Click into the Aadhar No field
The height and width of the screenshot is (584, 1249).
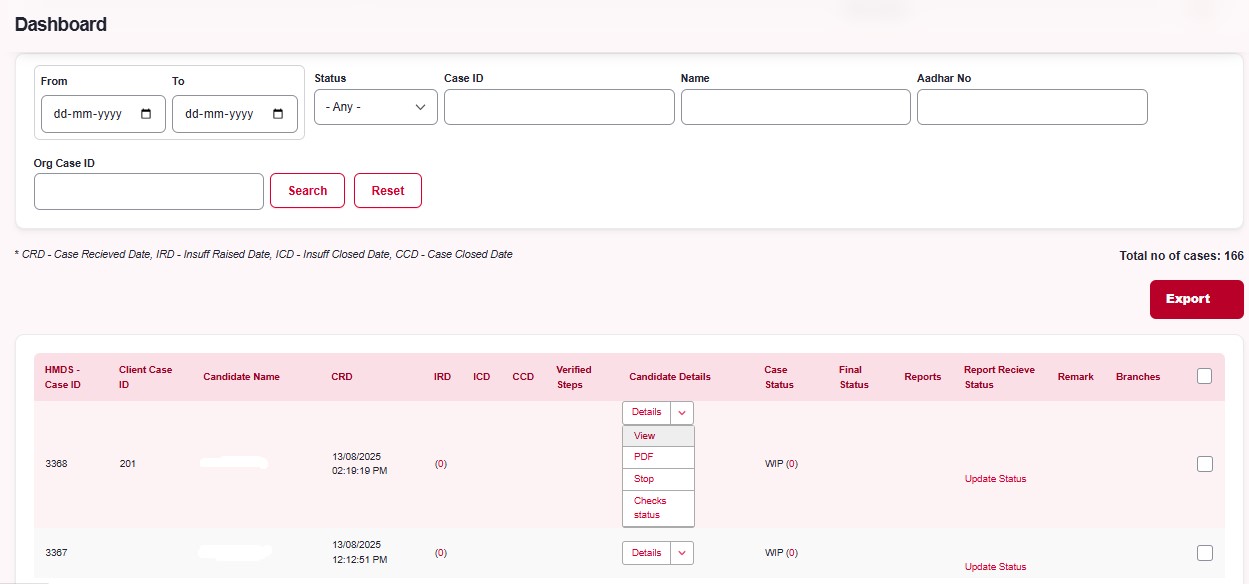[x=1031, y=107]
